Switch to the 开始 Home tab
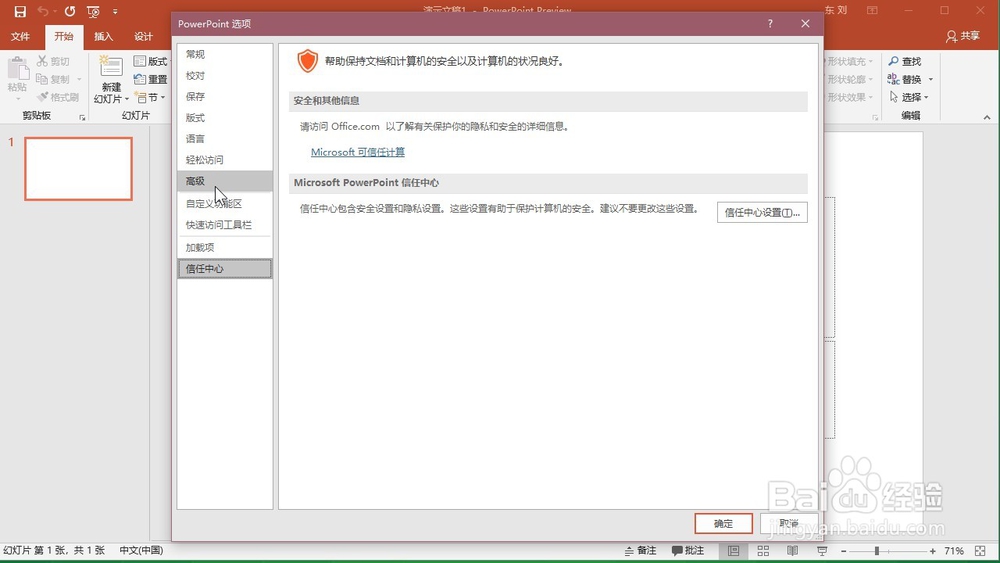This screenshot has width=1000, height=563. 64,36
